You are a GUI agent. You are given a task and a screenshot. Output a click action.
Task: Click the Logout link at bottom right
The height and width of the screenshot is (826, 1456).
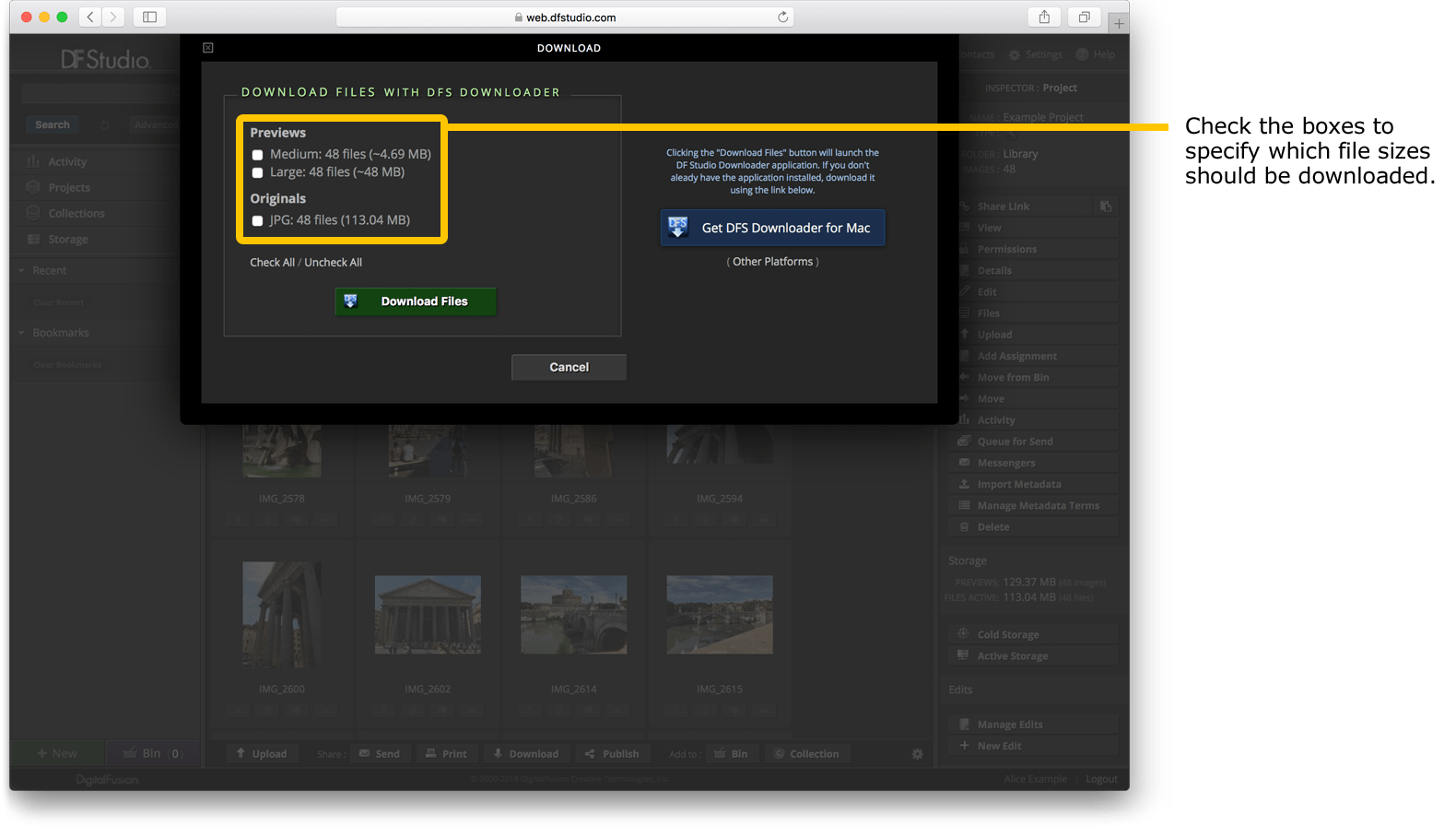point(1101,779)
